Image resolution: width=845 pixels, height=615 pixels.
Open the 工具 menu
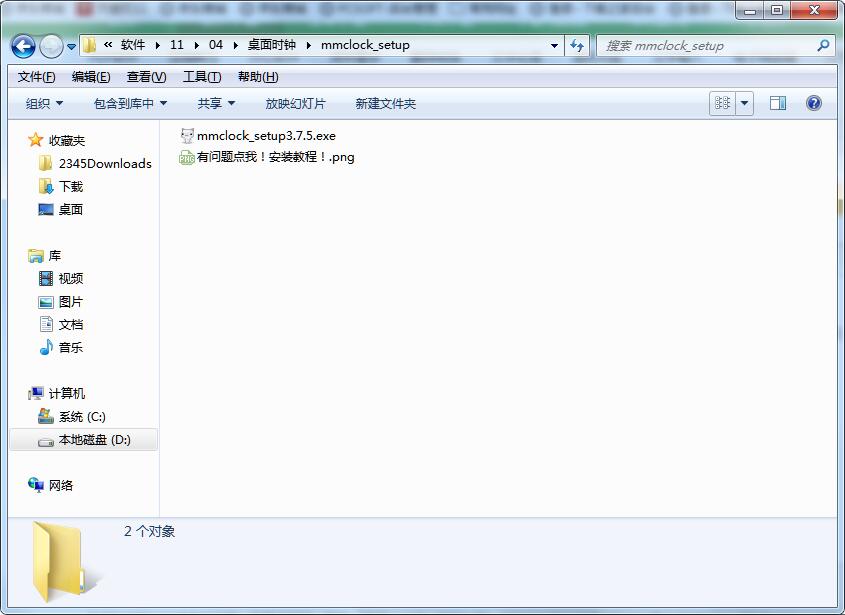201,77
